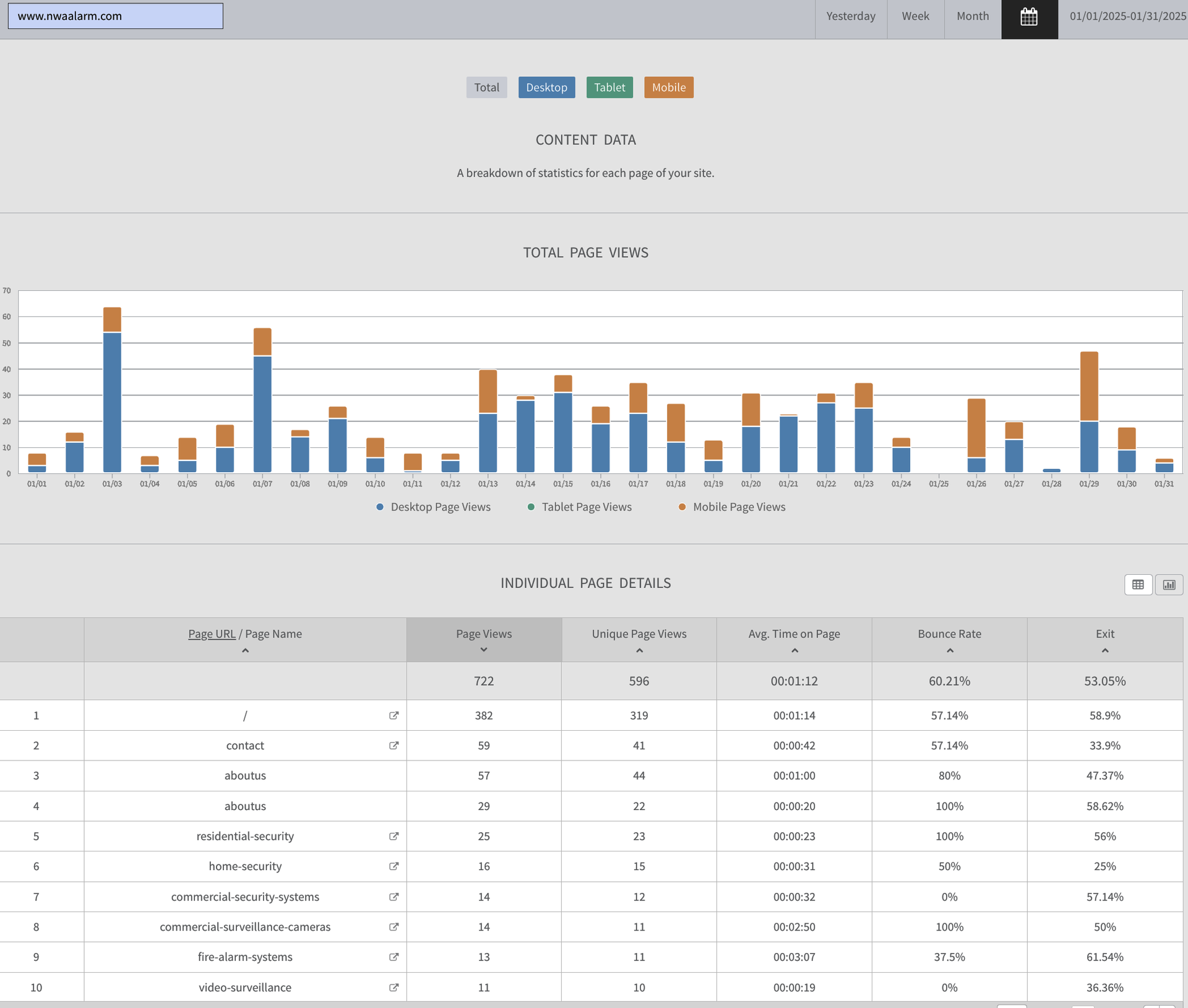Open external link for video-surveillance page
This screenshot has width=1188, height=1008.
pos(394,987)
